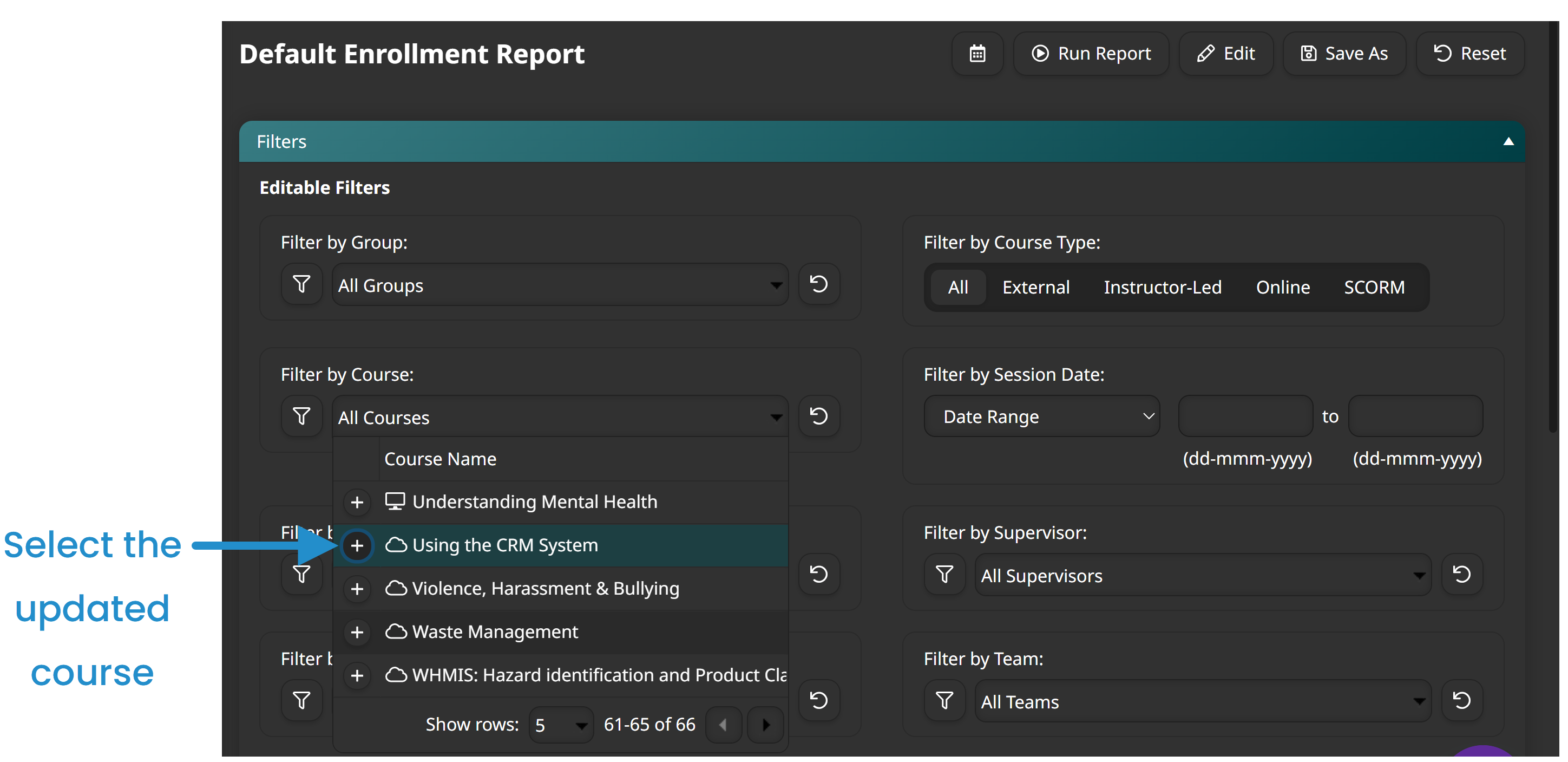Image resolution: width=1568 pixels, height=762 pixels.
Task: Select the All course type option
Action: coord(958,287)
